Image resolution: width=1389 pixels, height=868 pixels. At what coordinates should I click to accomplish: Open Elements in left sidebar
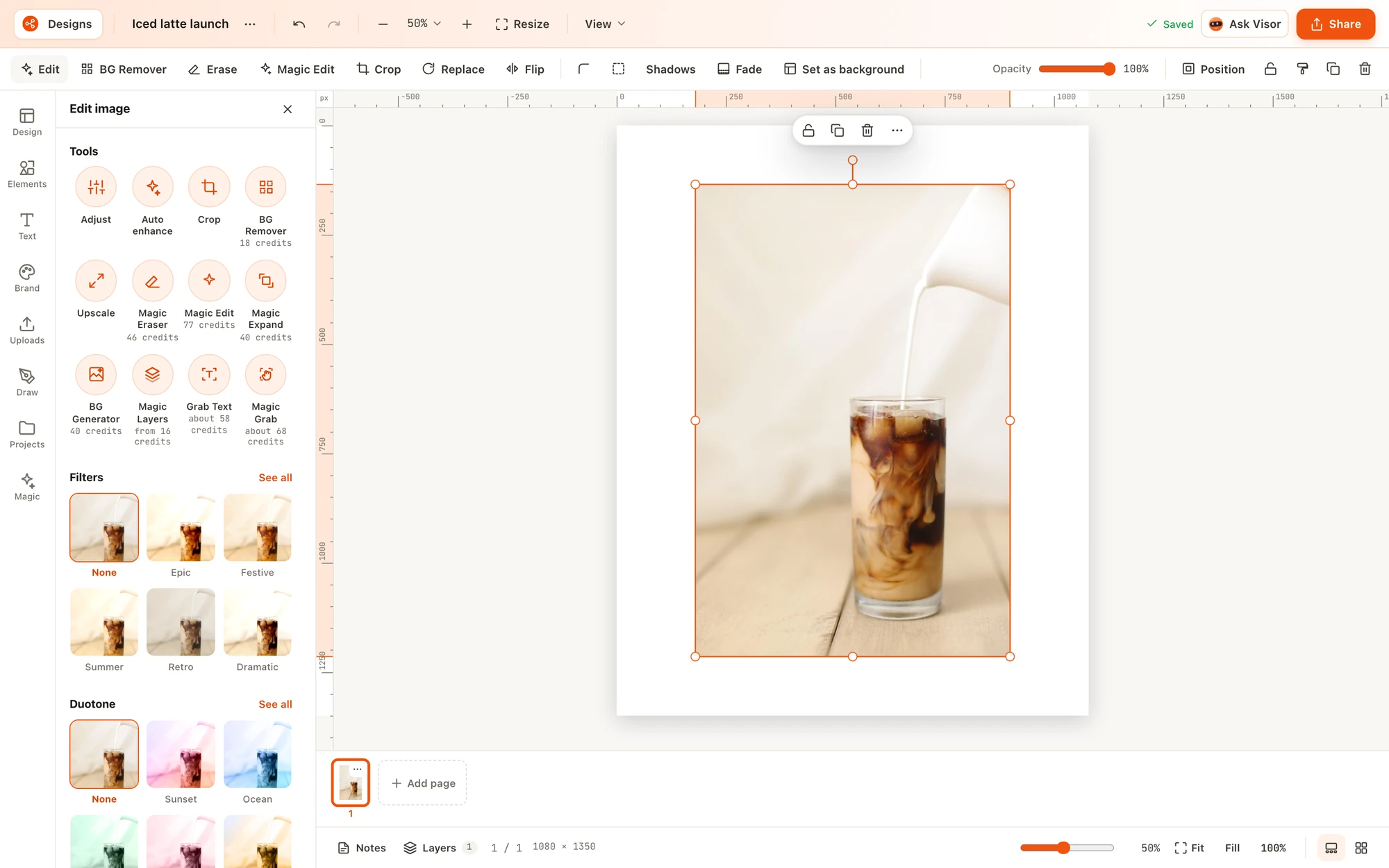click(x=27, y=174)
